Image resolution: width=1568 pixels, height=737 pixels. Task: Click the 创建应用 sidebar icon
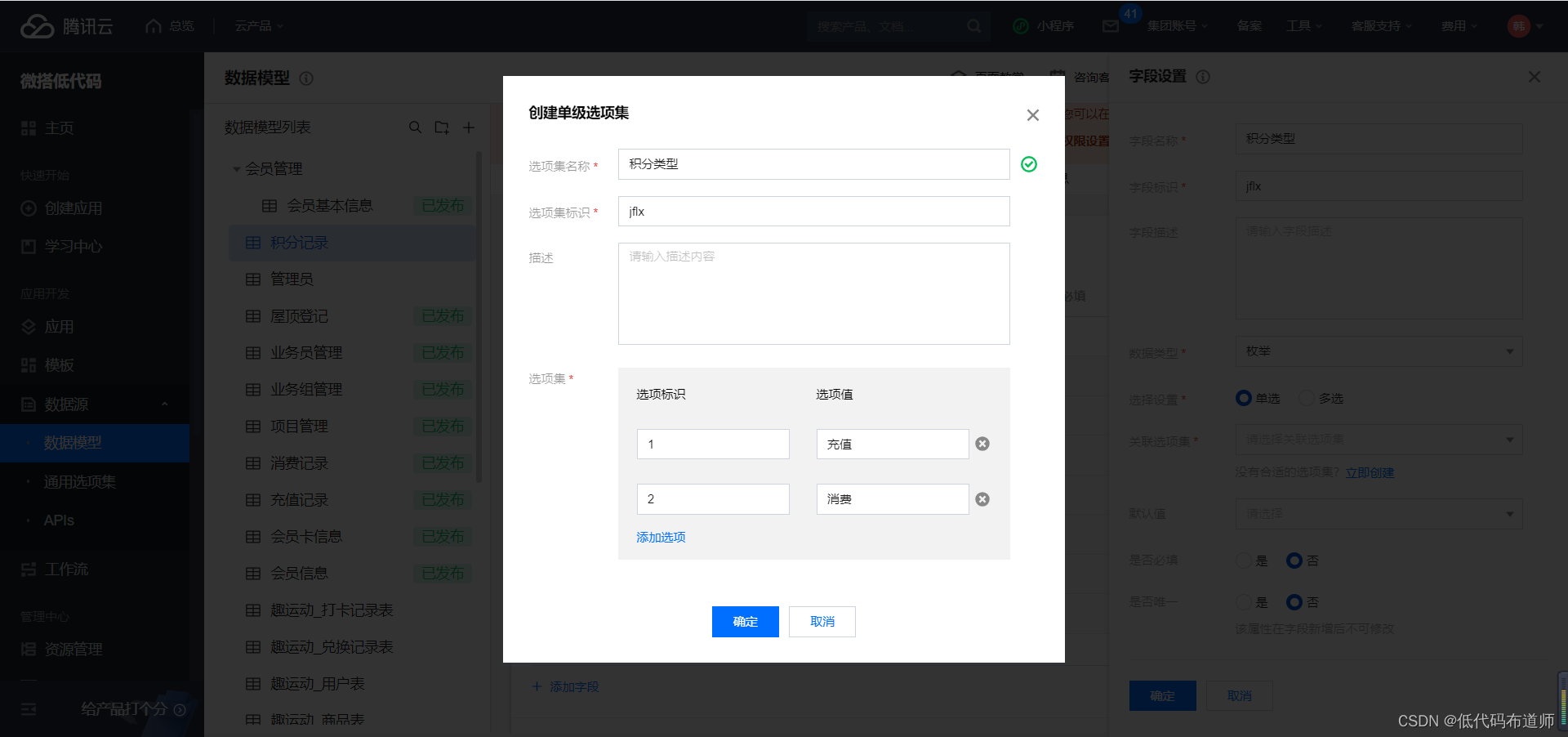coord(29,208)
